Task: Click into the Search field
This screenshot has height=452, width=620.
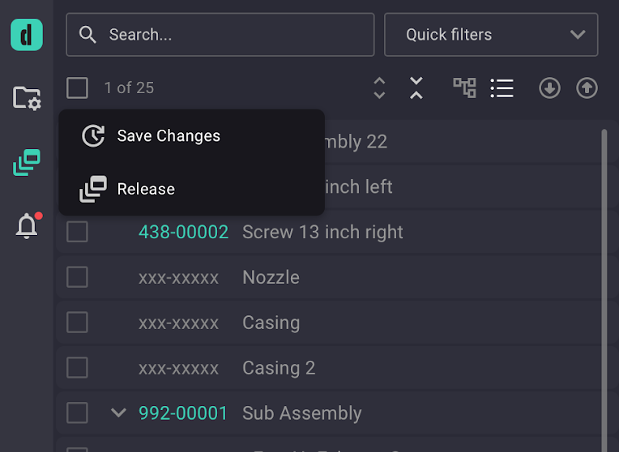Action: (220, 35)
